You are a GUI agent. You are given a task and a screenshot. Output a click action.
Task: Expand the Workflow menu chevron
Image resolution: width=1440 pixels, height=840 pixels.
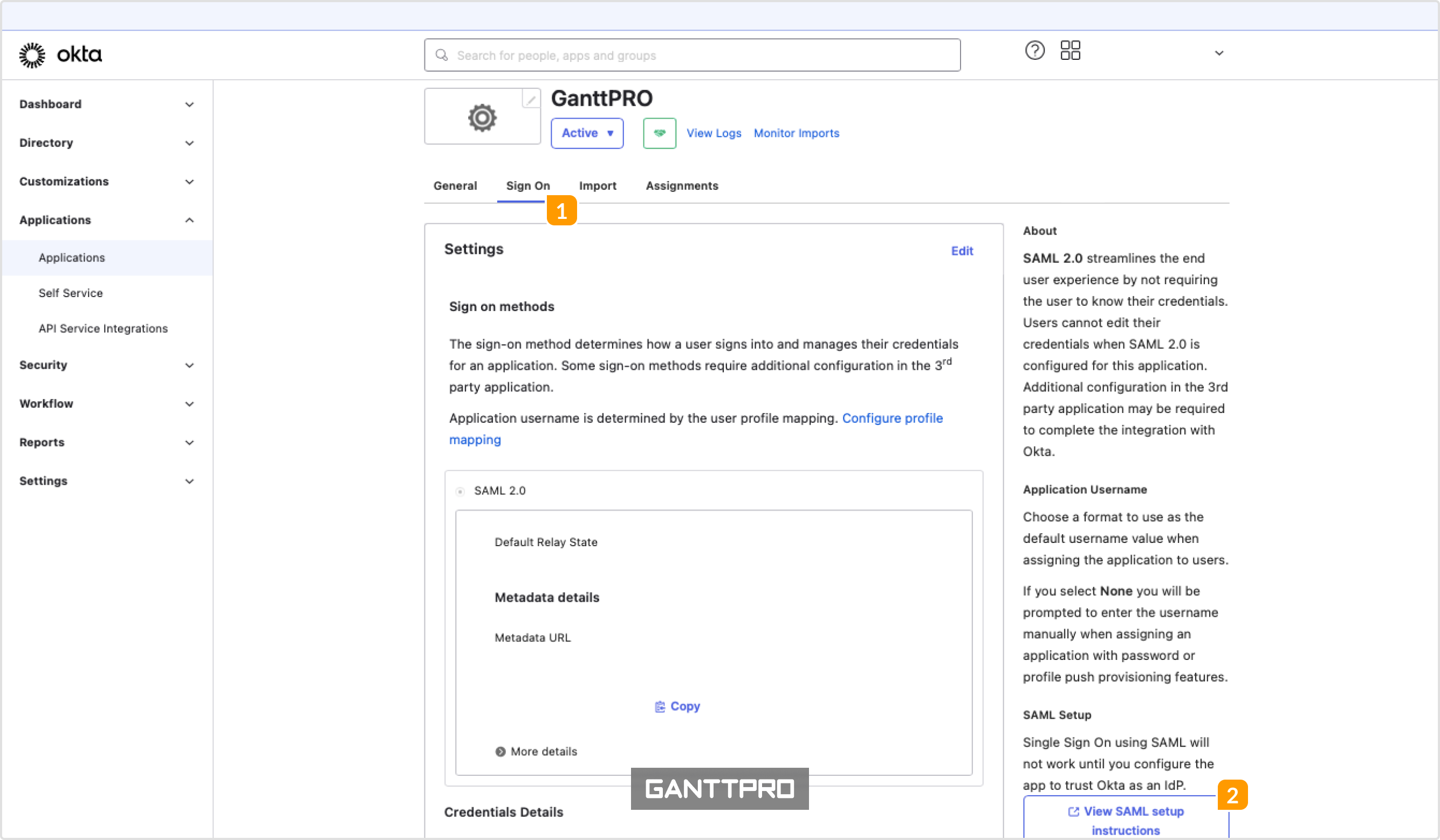[189, 404]
